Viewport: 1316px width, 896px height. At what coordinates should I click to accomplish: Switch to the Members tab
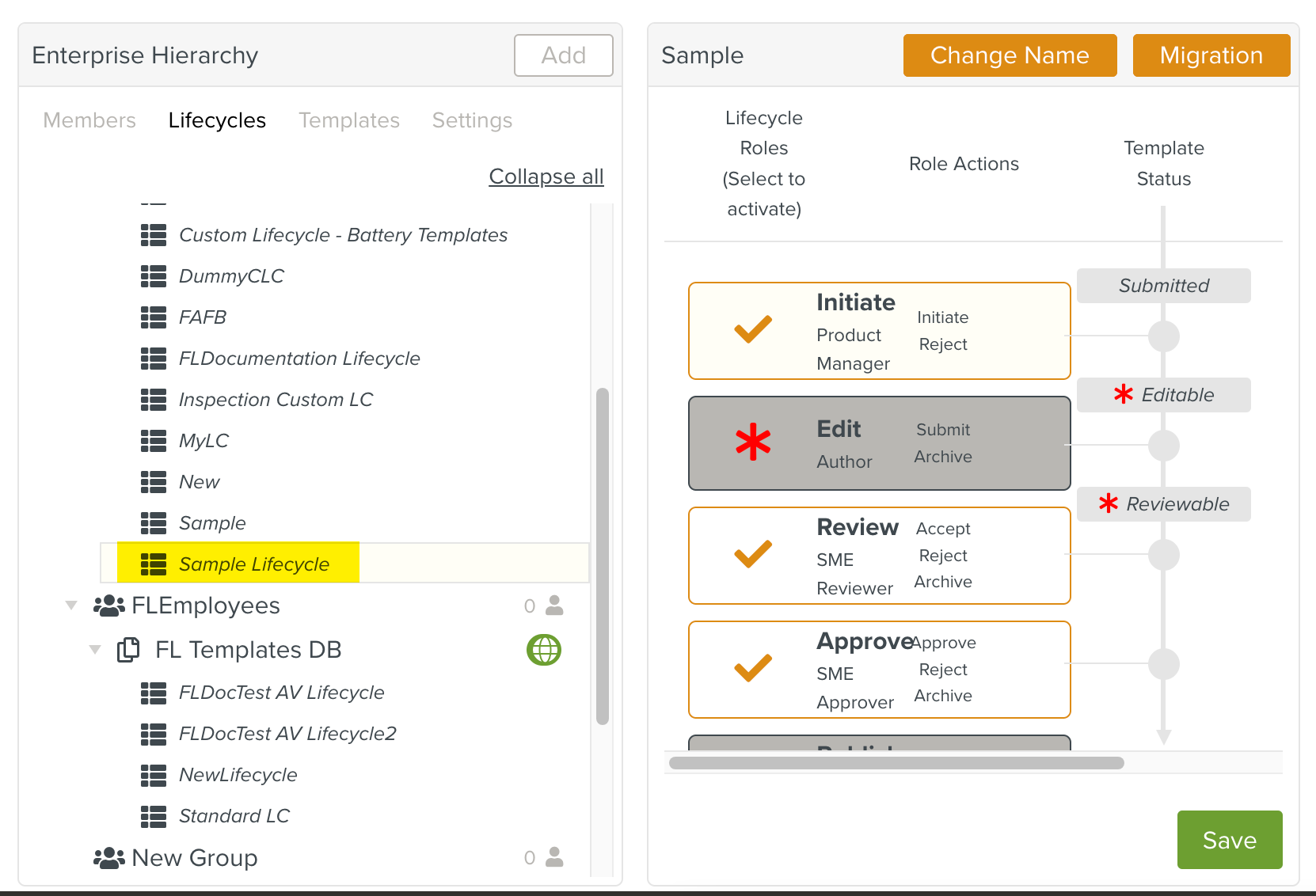coord(89,120)
